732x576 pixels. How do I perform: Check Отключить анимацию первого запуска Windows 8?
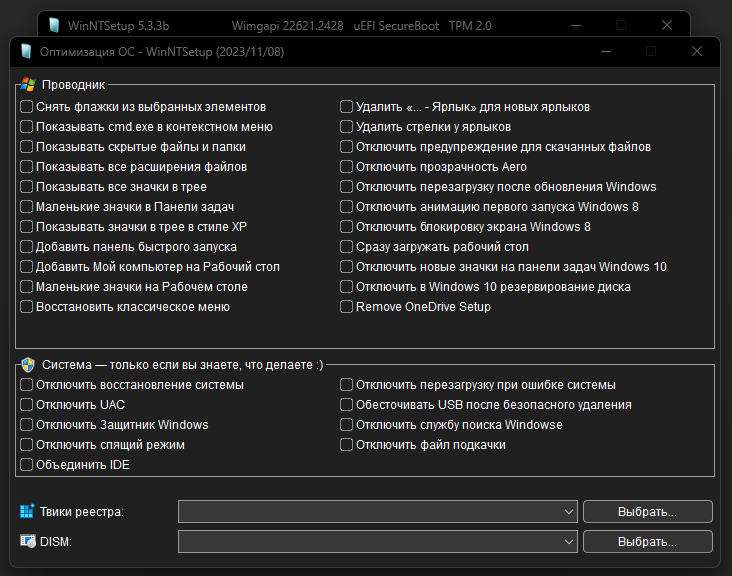(x=346, y=206)
